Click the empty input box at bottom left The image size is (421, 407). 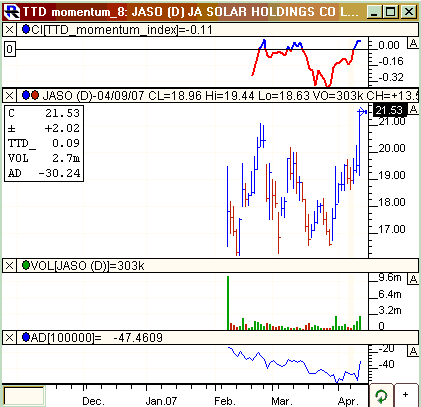[x=23, y=396]
